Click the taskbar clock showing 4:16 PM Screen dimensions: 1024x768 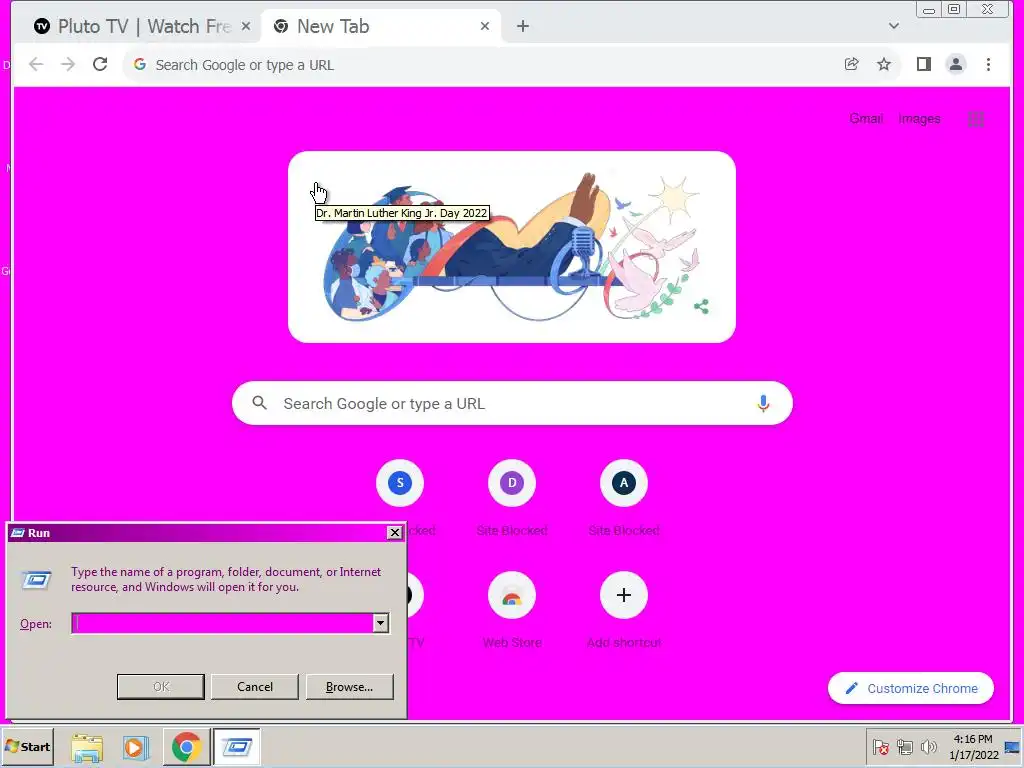click(x=973, y=746)
